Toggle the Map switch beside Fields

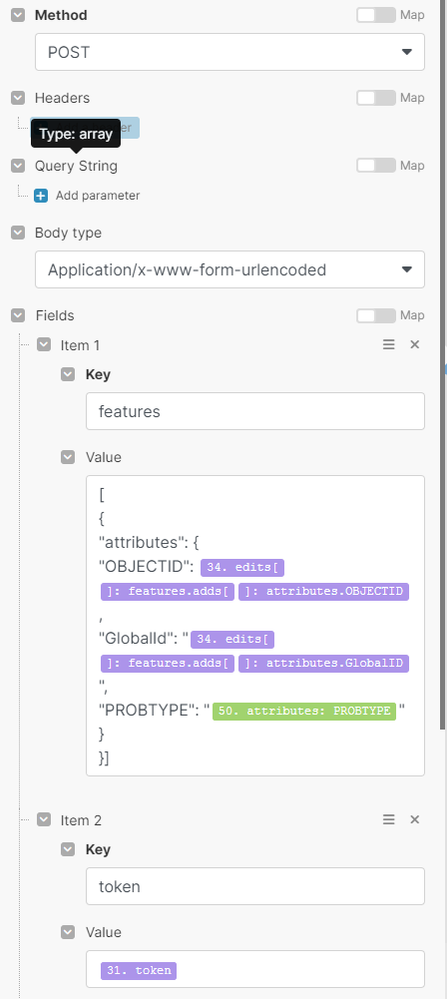coord(376,315)
